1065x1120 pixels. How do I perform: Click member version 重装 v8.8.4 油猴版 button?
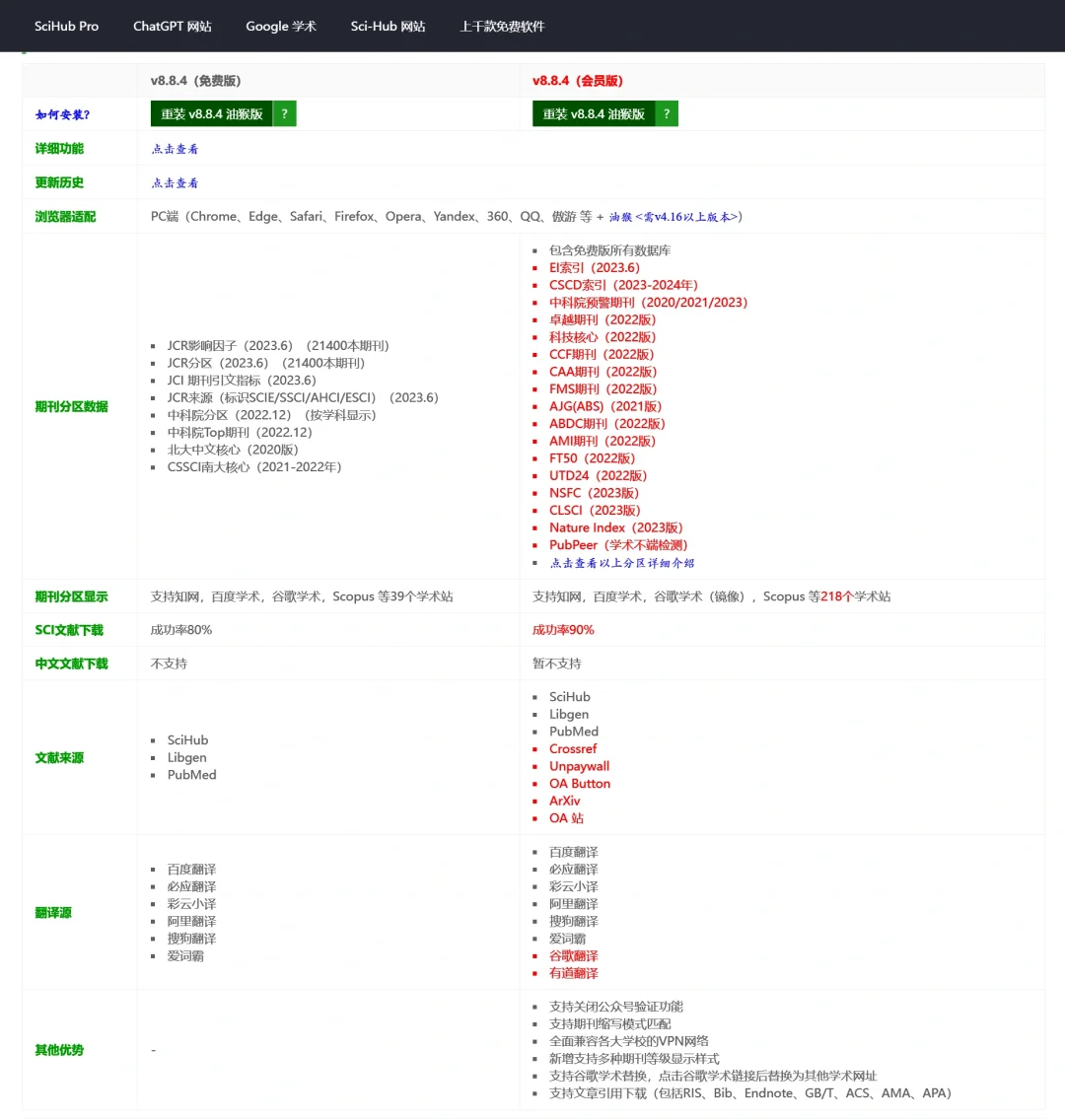pyautogui.click(x=594, y=113)
